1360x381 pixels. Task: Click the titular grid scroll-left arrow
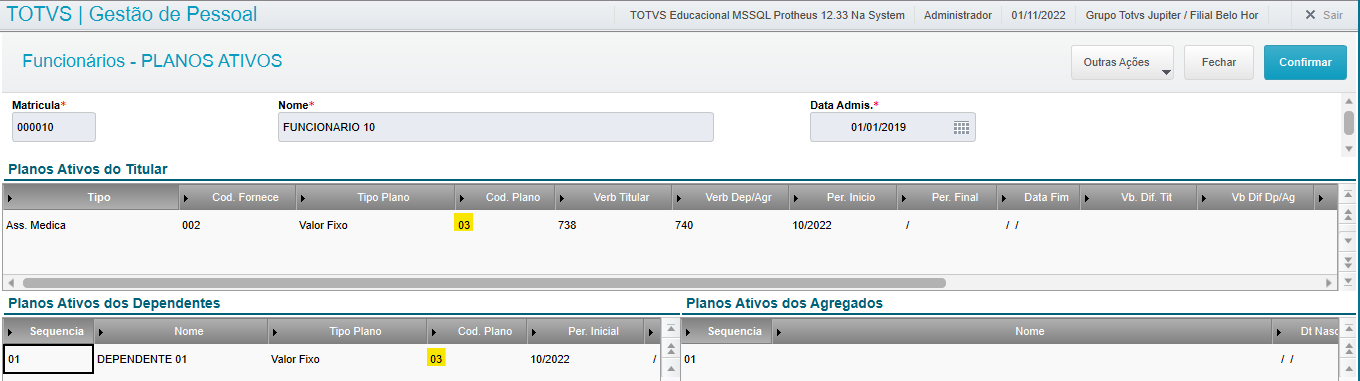click(11, 283)
